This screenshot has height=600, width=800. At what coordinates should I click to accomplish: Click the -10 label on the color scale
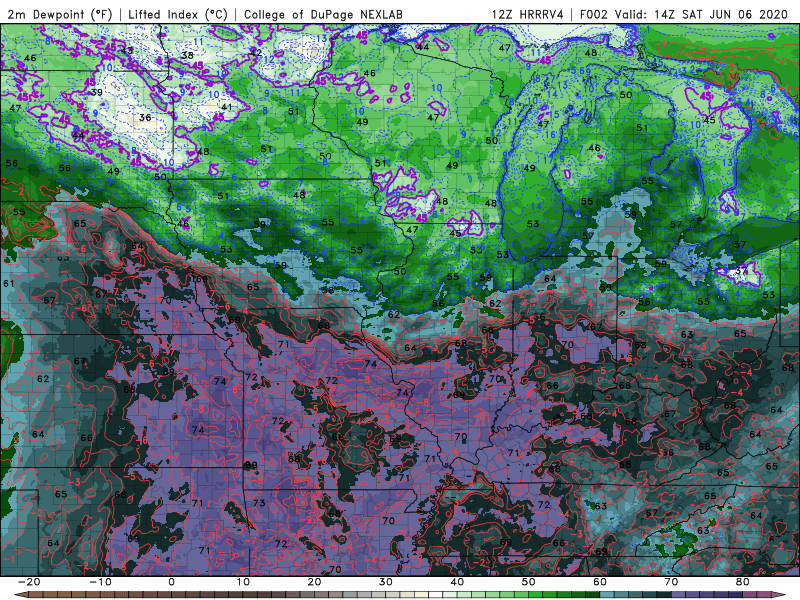(100, 582)
